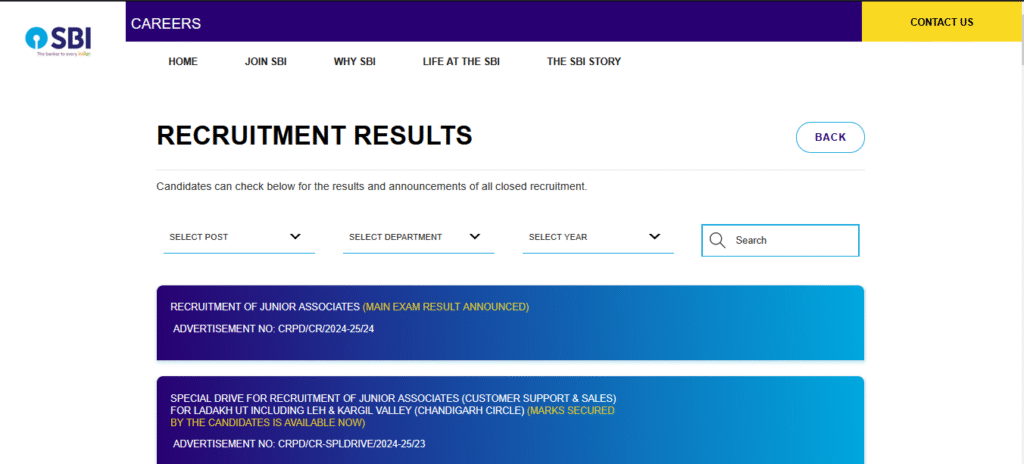Expand the SELECT YEAR dropdown

coord(598,237)
